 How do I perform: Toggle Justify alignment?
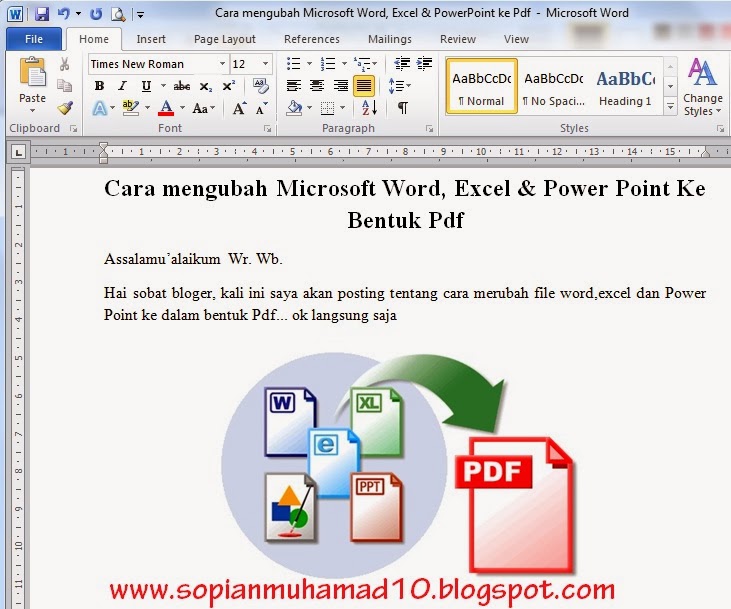(364, 86)
